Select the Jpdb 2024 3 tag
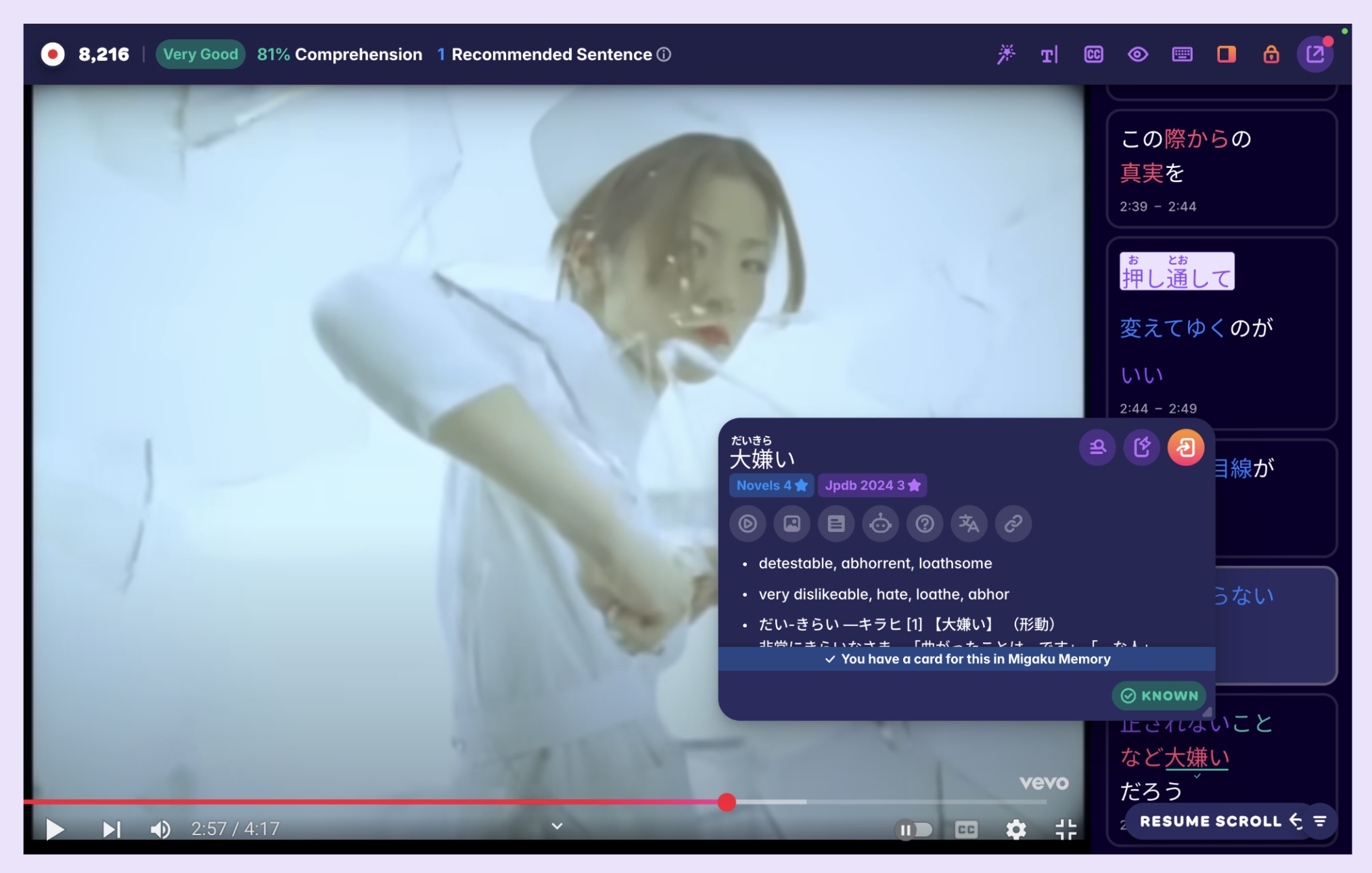The width and height of the screenshot is (1372, 873). pos(872,485)
